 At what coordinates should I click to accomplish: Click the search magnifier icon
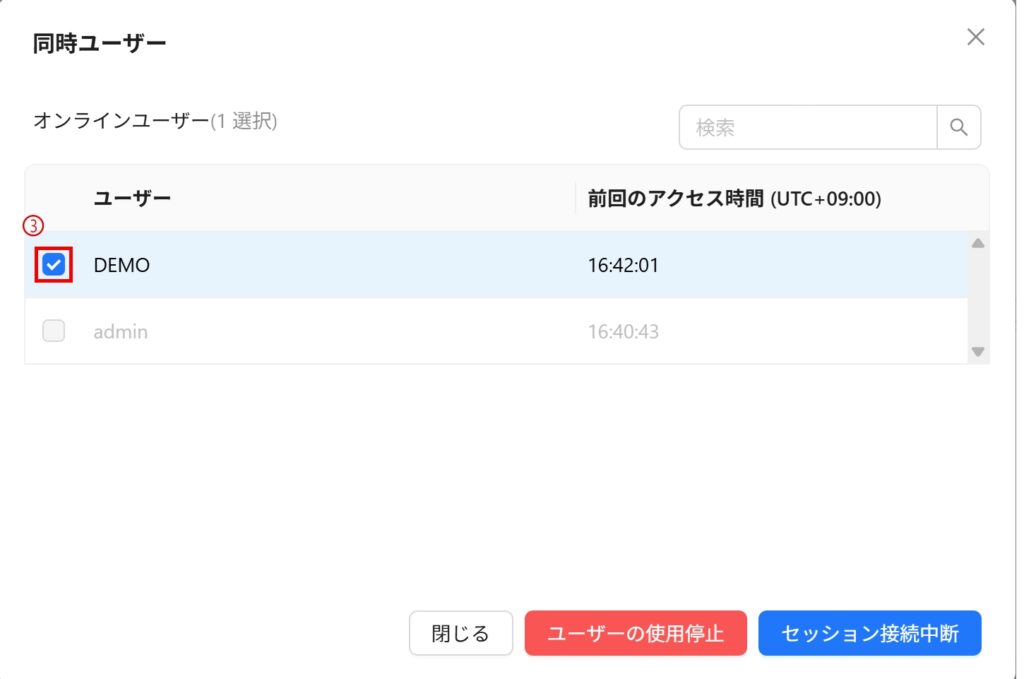[x=958, y=127]
